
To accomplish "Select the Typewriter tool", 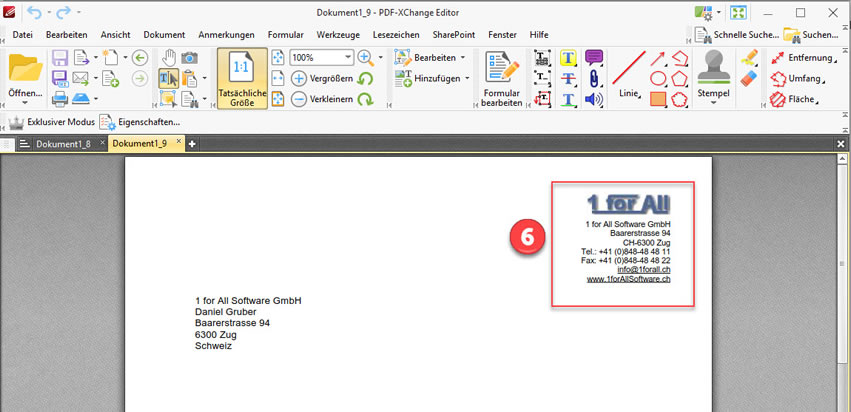I will [x=542, y=58].
